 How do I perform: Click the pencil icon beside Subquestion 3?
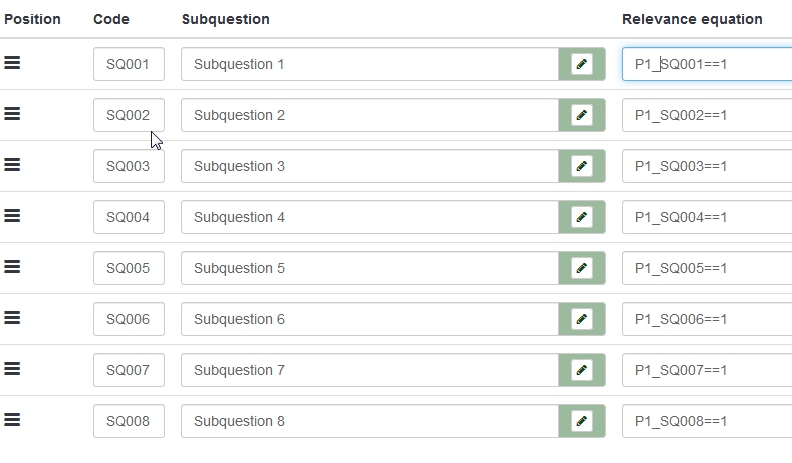tap(582, 166)
